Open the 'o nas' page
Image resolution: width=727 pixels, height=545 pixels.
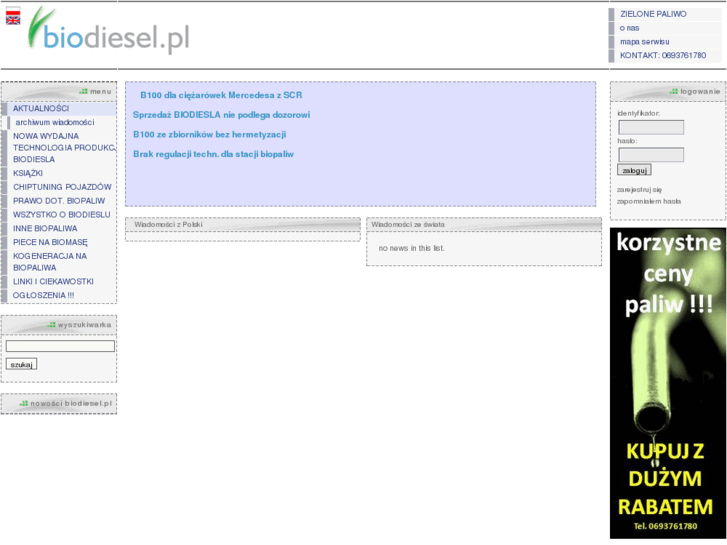pos(629,28)
